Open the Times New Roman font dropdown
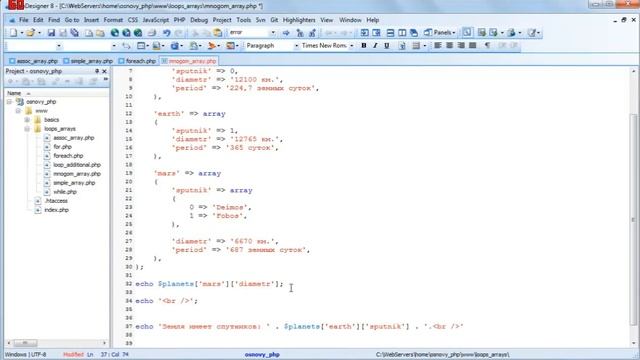The width and height of the screenshot is (640, 360). pos(351,46)
